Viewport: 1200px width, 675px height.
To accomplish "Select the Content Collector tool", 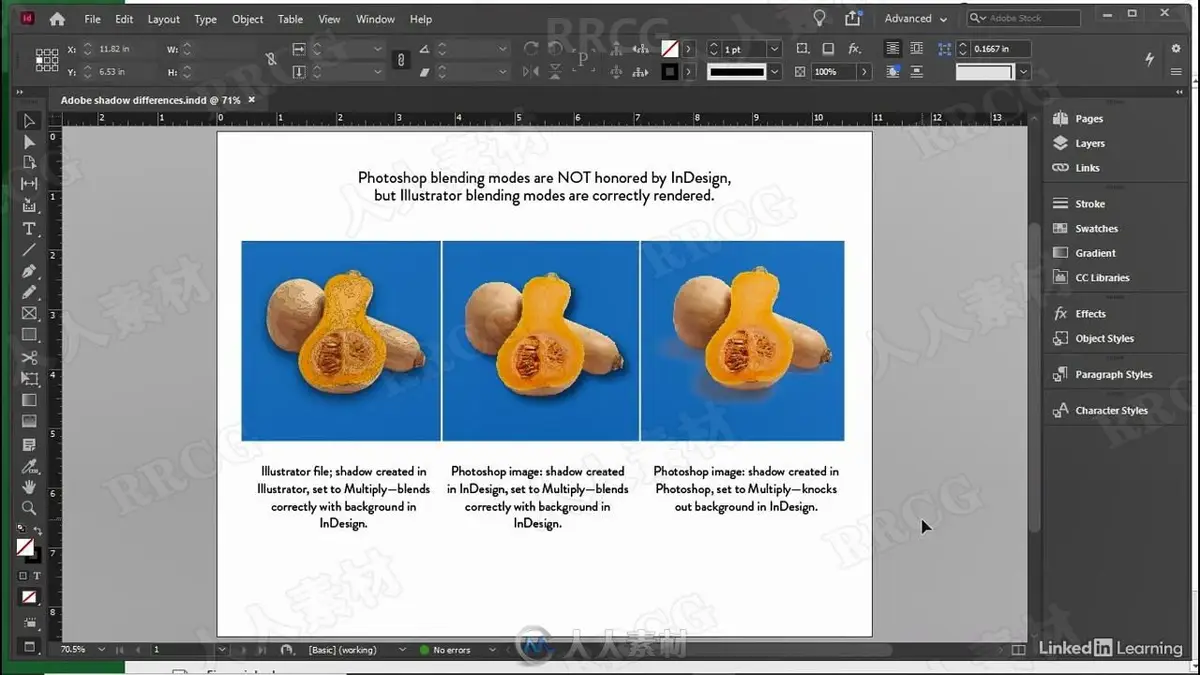I will pos(29,206).
